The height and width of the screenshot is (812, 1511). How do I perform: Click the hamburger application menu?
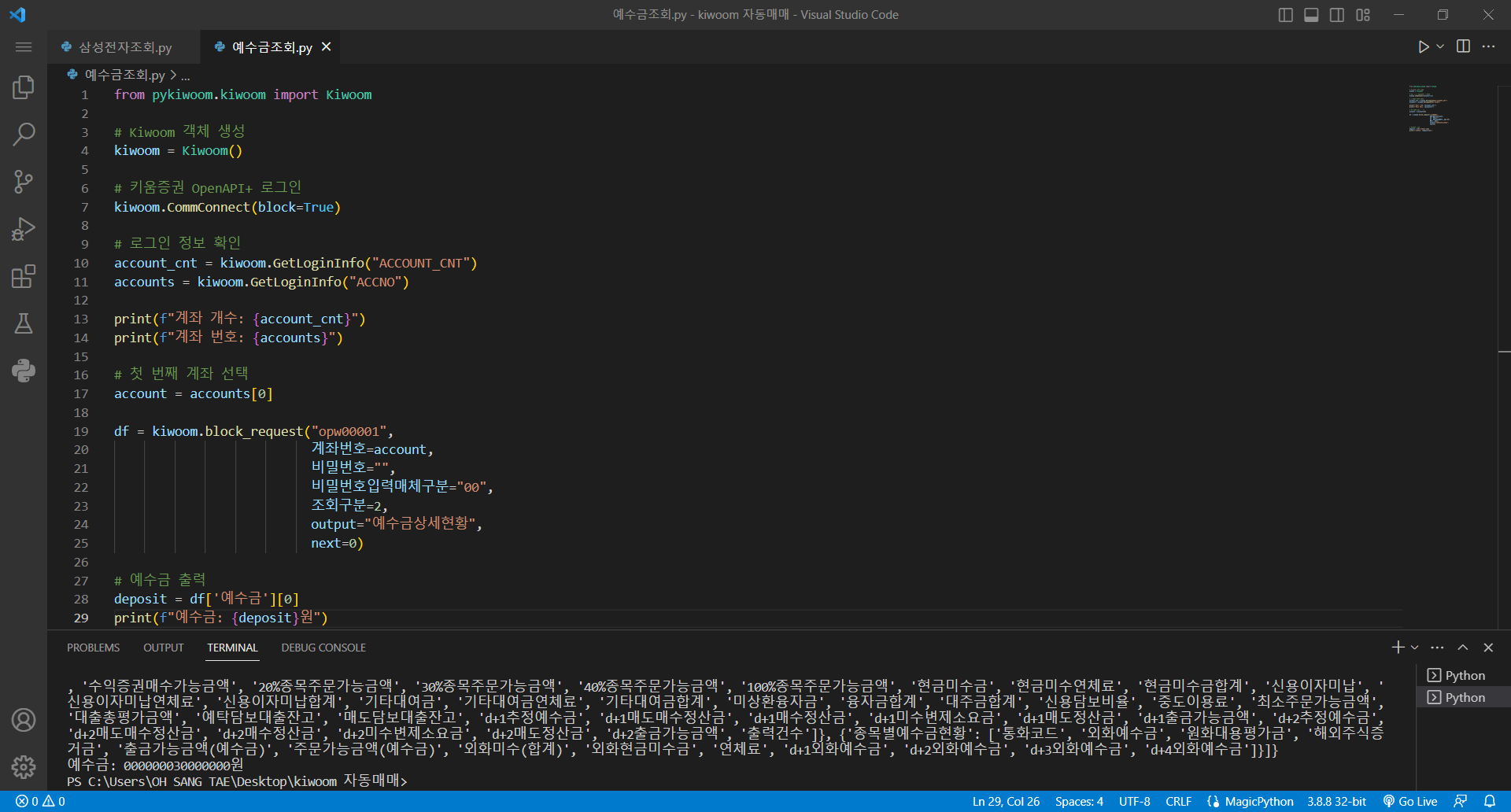tap(24, 47)
